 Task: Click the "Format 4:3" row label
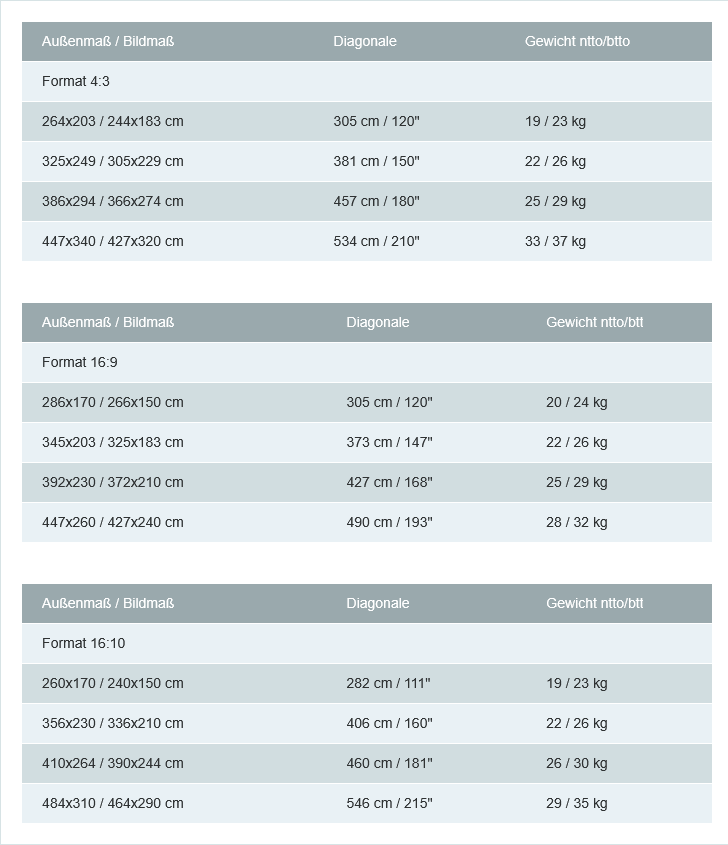[x=76, y=81]
